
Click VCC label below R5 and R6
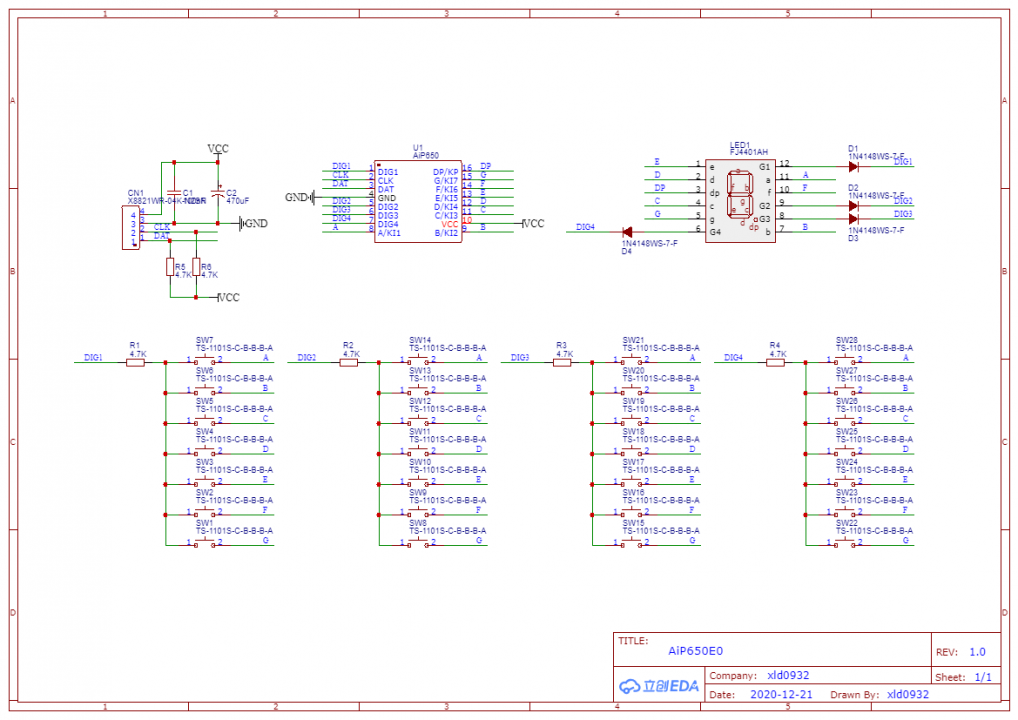coord(228,297)
